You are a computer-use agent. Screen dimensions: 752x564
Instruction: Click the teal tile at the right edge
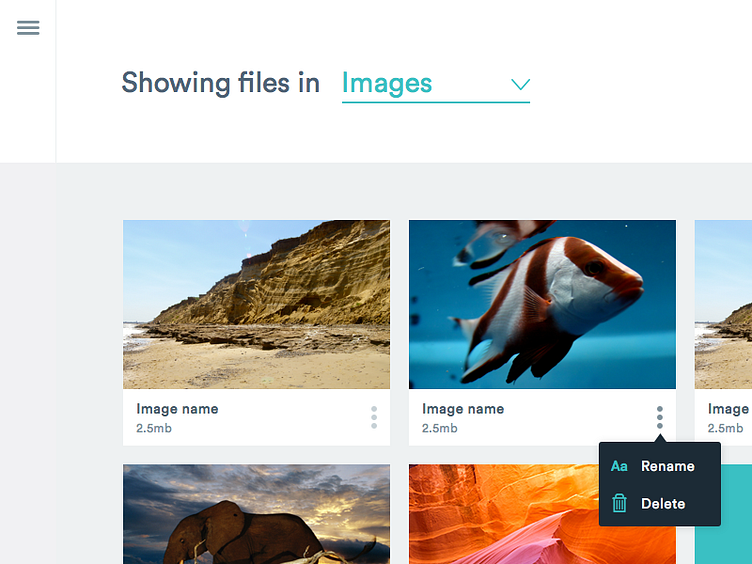click(x=723, y=515)
